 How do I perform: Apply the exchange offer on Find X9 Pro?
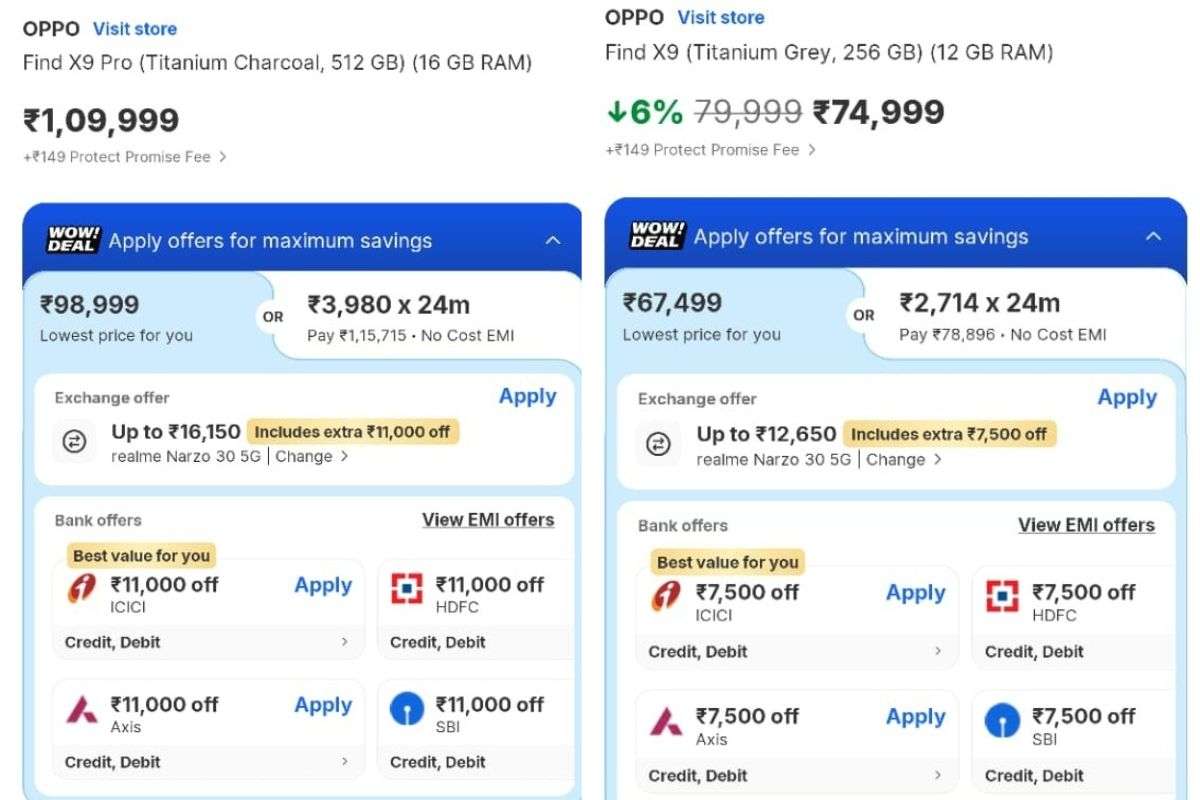(527, 396)
